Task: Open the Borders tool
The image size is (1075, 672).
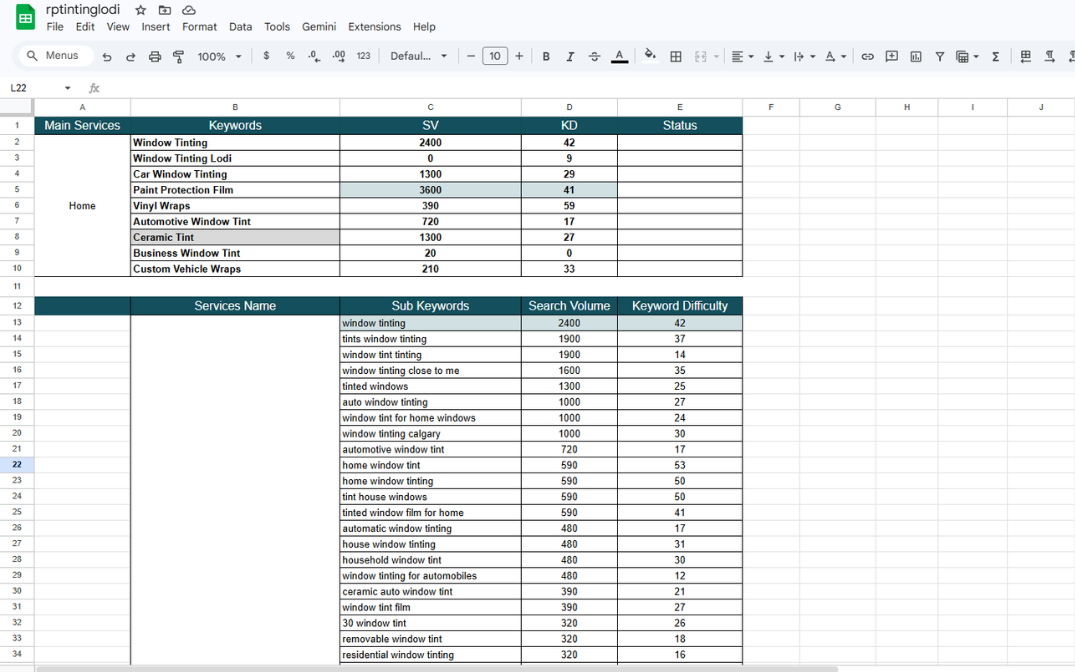Action: coord(676,57)
